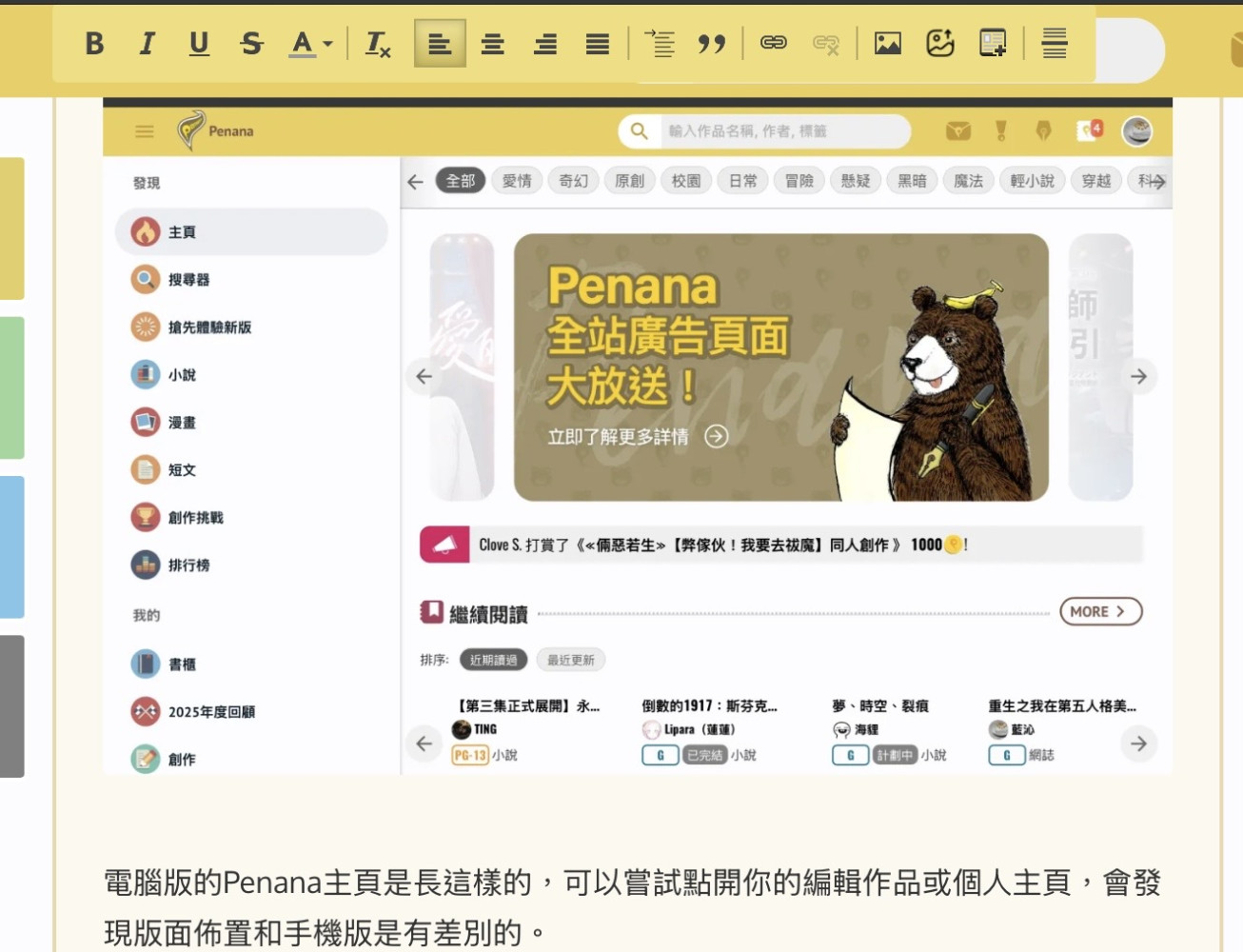Viewport: 1243px width, 952px height.
Task: Click the gray side tab
Action: pos(11,706)
